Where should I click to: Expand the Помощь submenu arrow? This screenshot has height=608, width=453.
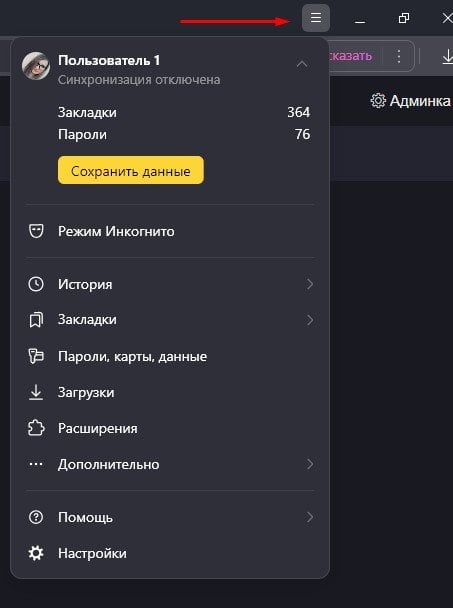pyautogui.click(x=309, y=517)
